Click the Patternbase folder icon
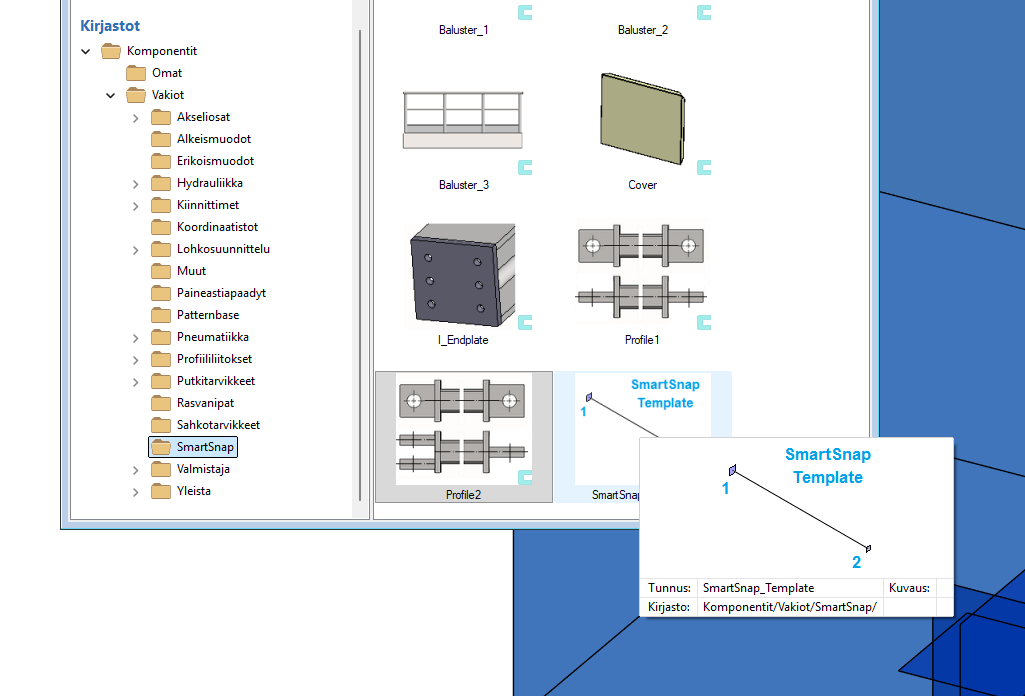 [x=161, y=315]
